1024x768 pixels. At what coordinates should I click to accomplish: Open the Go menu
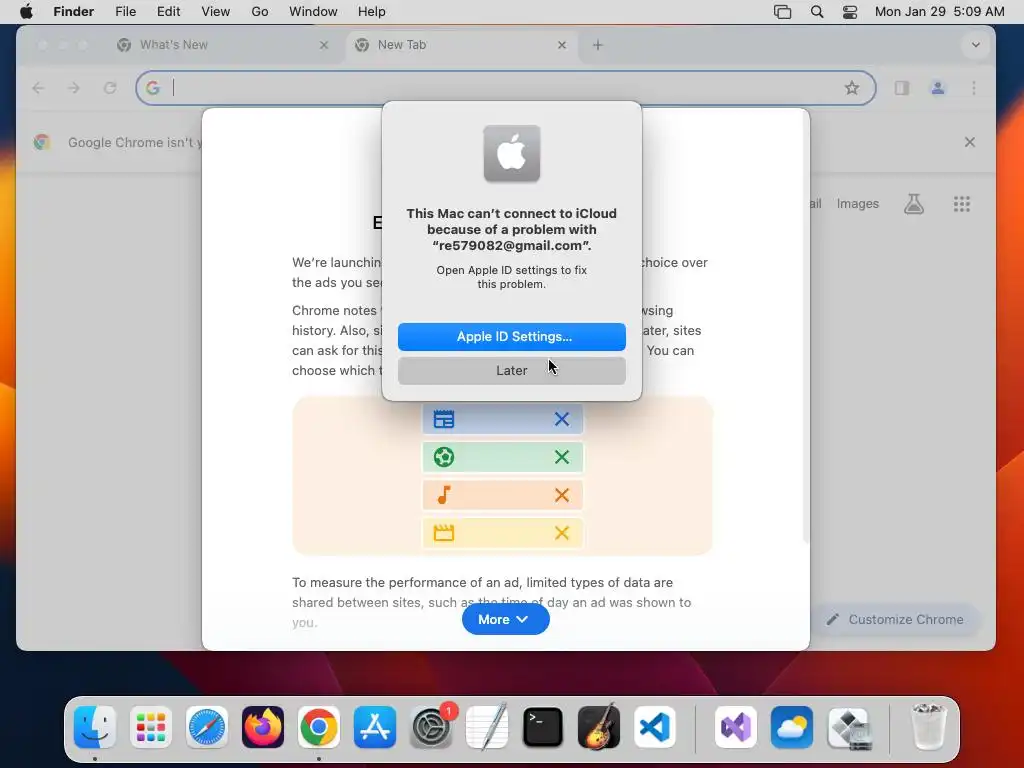click(x=260, y=12)
